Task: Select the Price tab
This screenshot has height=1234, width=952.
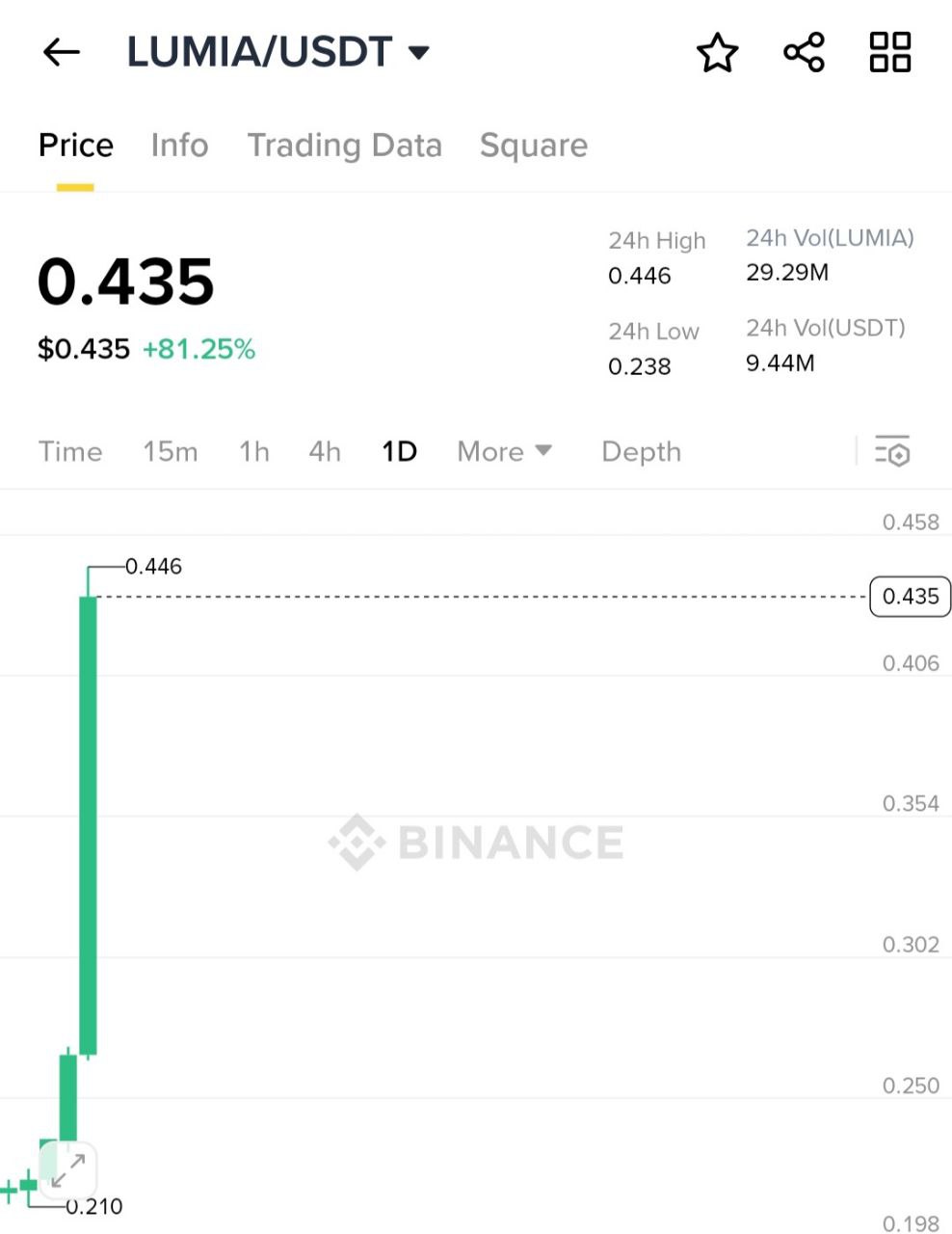Action: coord(75,146)
